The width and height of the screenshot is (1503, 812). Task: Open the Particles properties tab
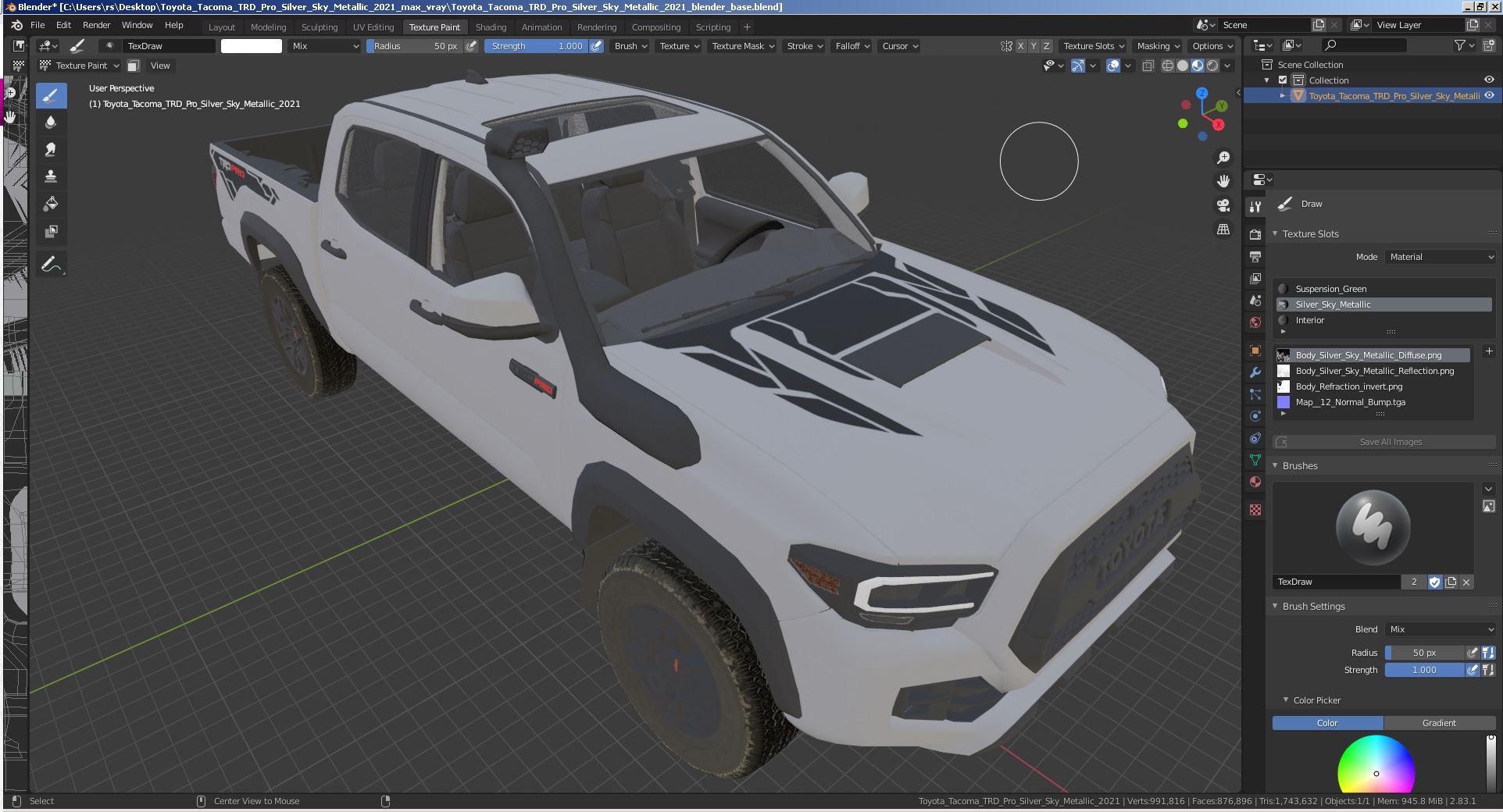coord(1255,394)
